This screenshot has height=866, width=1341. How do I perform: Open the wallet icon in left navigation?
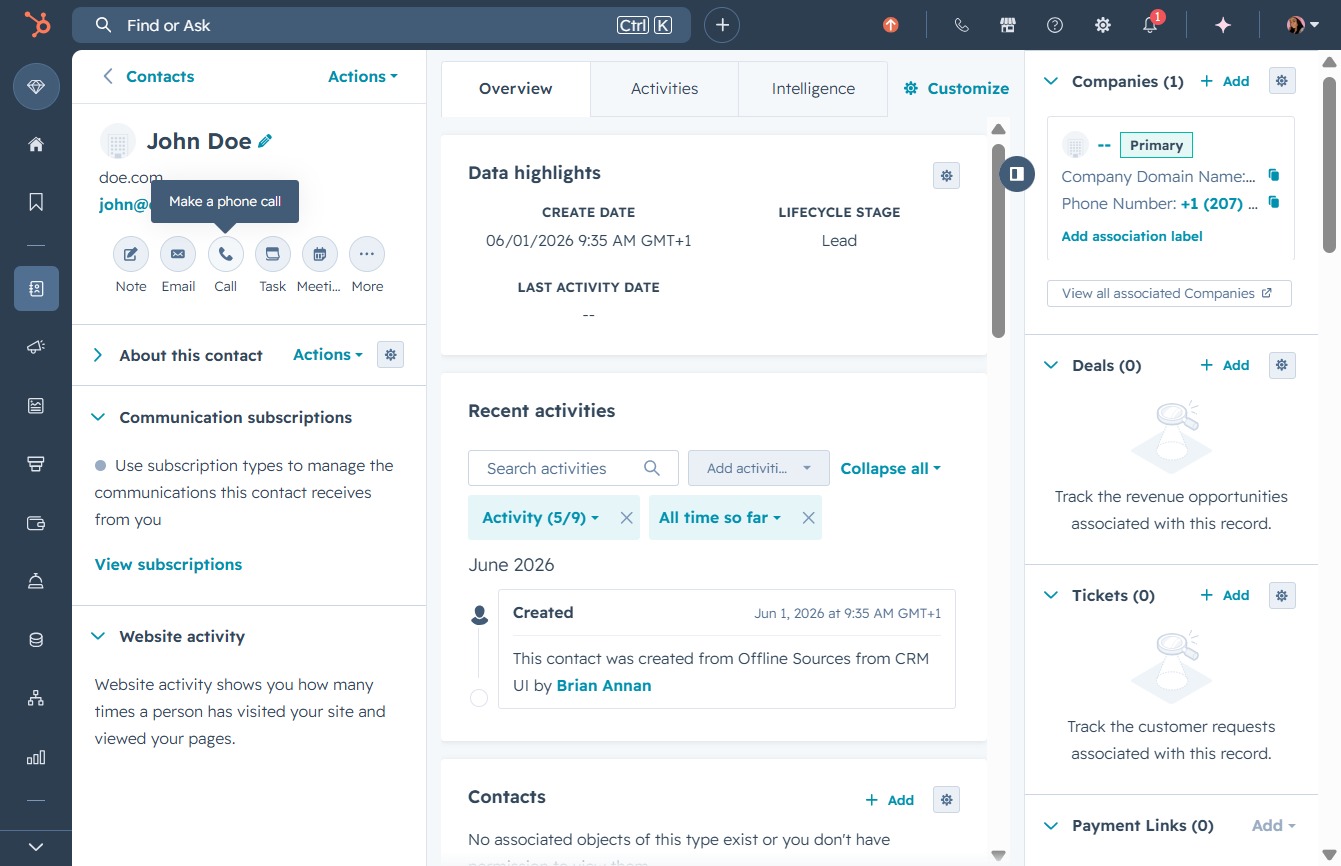(36, 523)
